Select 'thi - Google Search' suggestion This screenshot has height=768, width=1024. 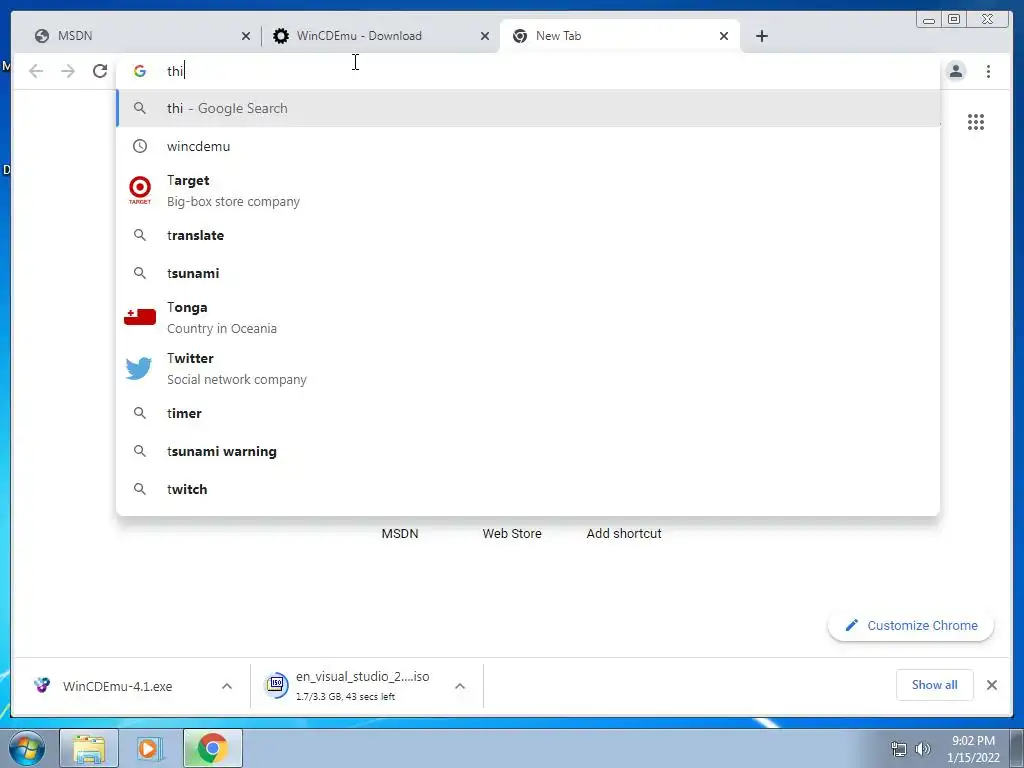[528, 108]
